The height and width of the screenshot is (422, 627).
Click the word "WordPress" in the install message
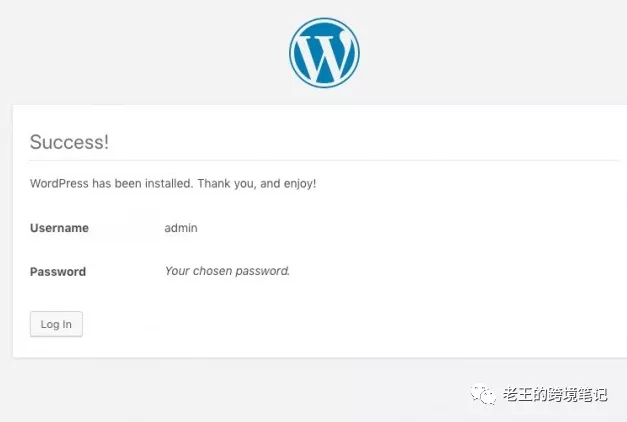[59, 184]
